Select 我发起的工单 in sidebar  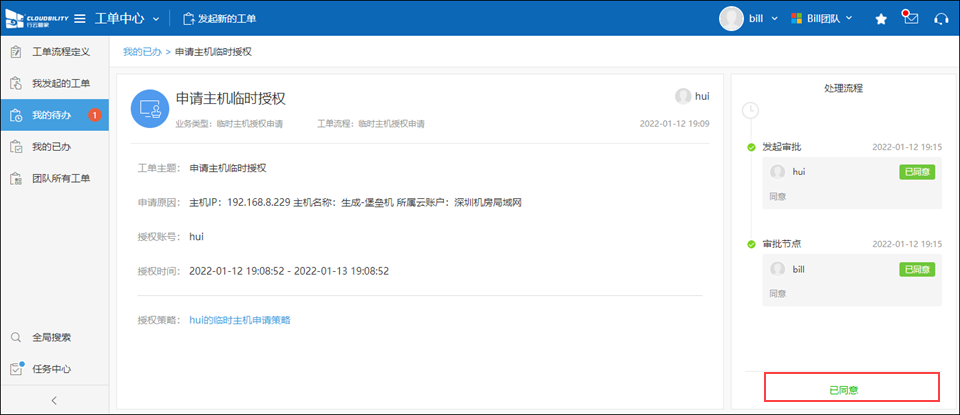coord(60,83)
